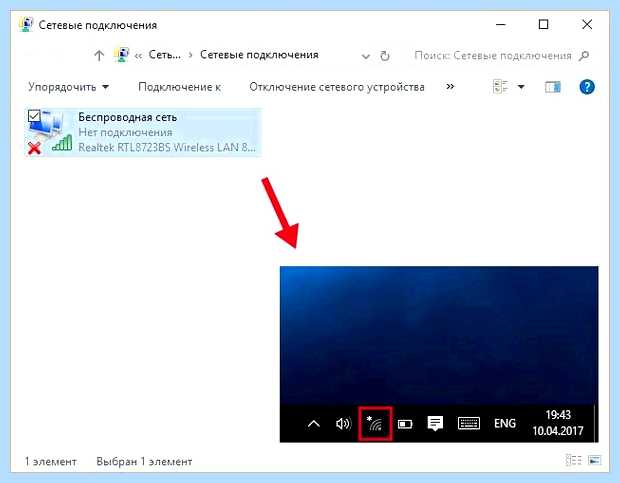Maximize the Сетевые подключения window
The height and width of the screenshot is (483, 620).
(x=544, y=25)
